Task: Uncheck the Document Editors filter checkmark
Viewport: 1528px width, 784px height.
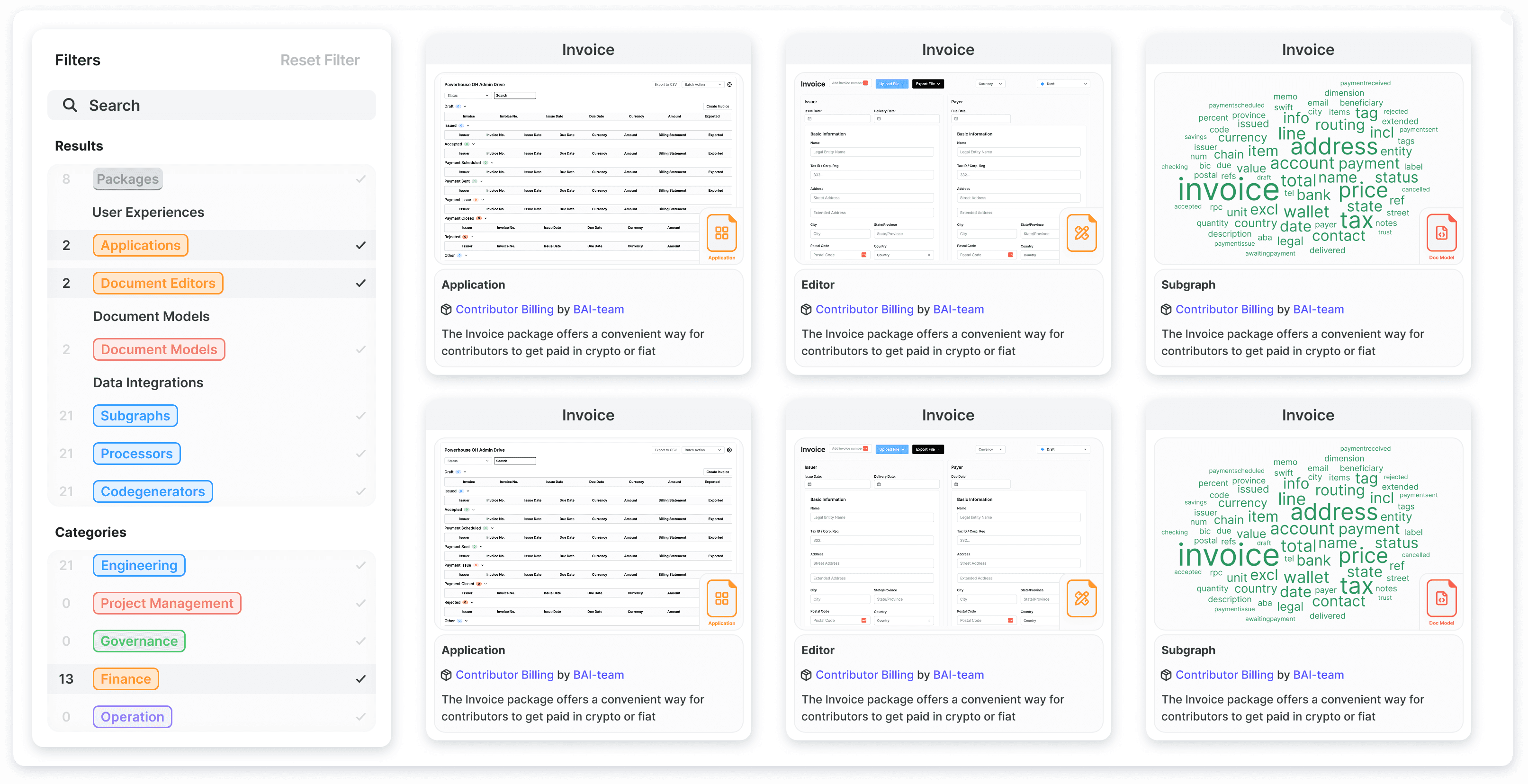Action: pos(360,284)
